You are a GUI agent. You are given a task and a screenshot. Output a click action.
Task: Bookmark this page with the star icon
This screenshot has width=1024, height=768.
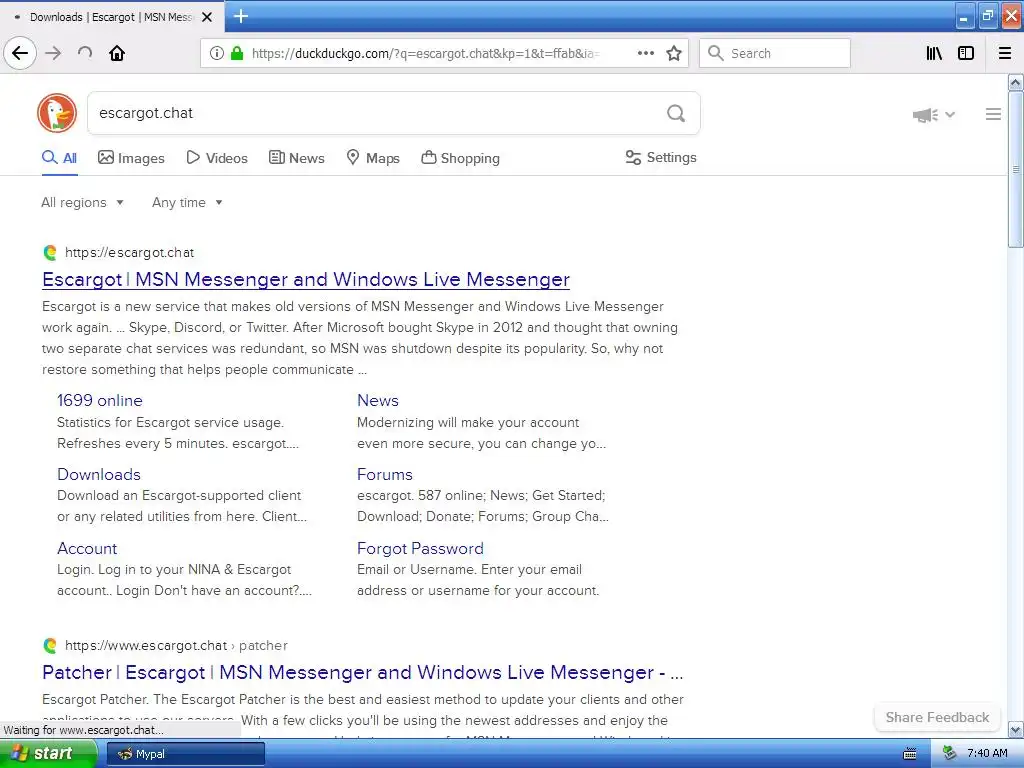674,53
